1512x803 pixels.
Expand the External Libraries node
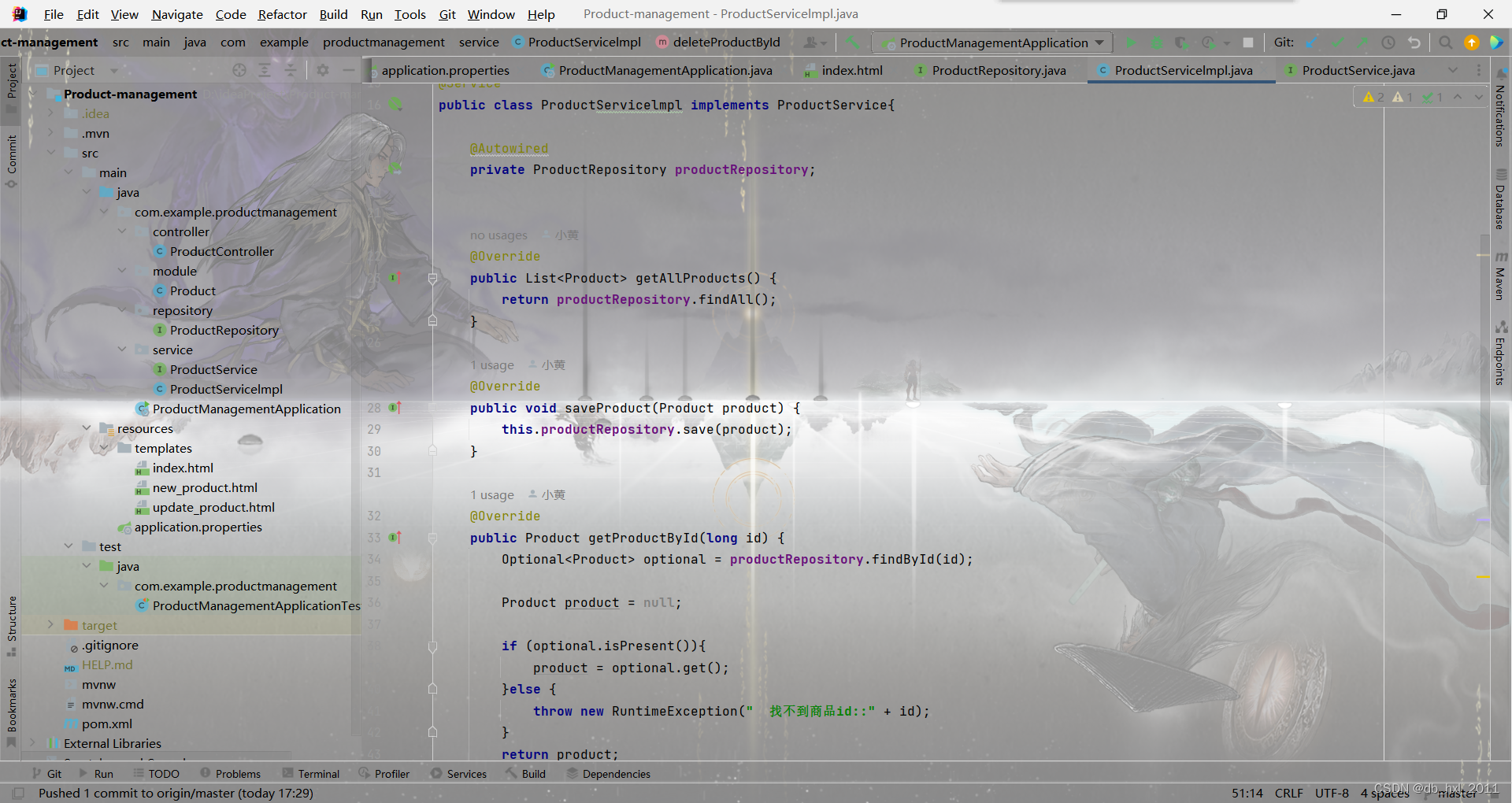[33, 743]
